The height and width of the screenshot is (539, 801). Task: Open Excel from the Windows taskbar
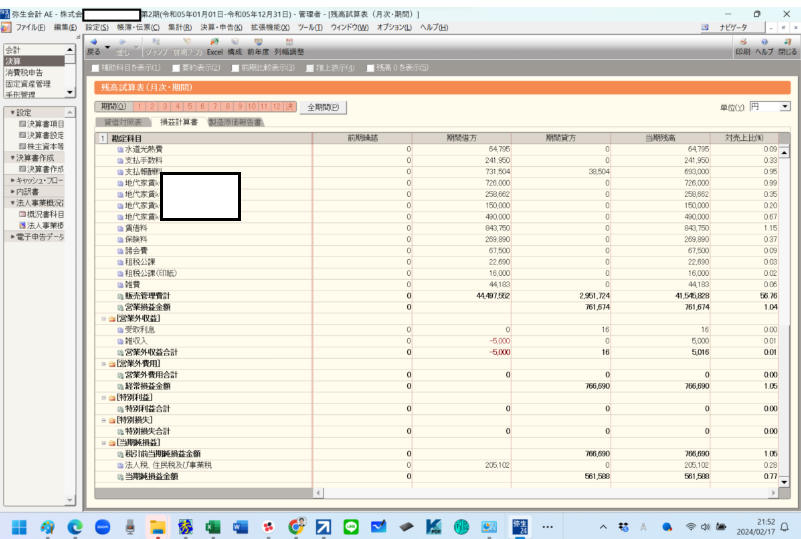point(213,526)
